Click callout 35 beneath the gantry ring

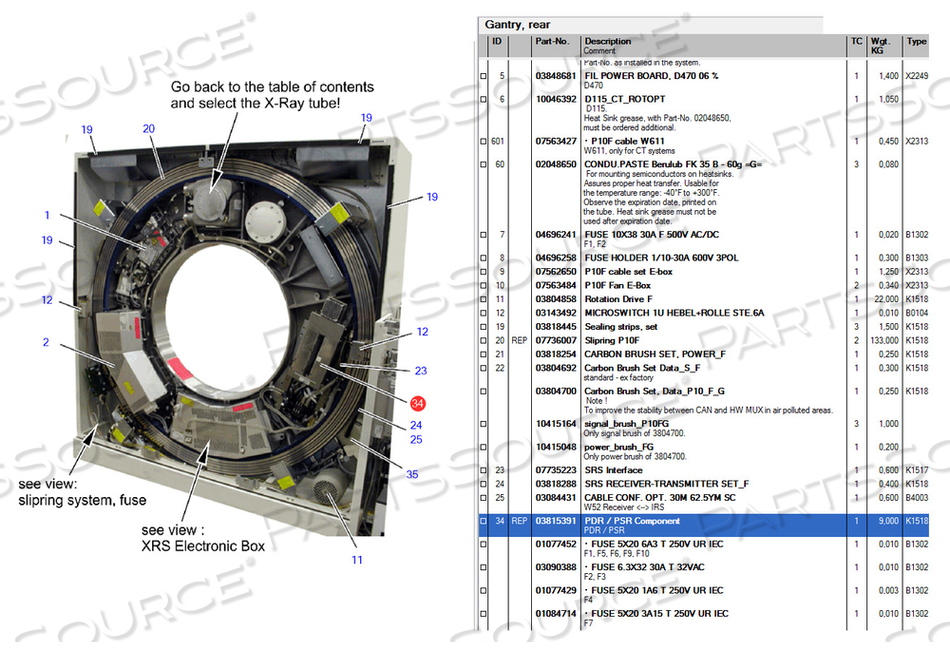click(411, 475)
